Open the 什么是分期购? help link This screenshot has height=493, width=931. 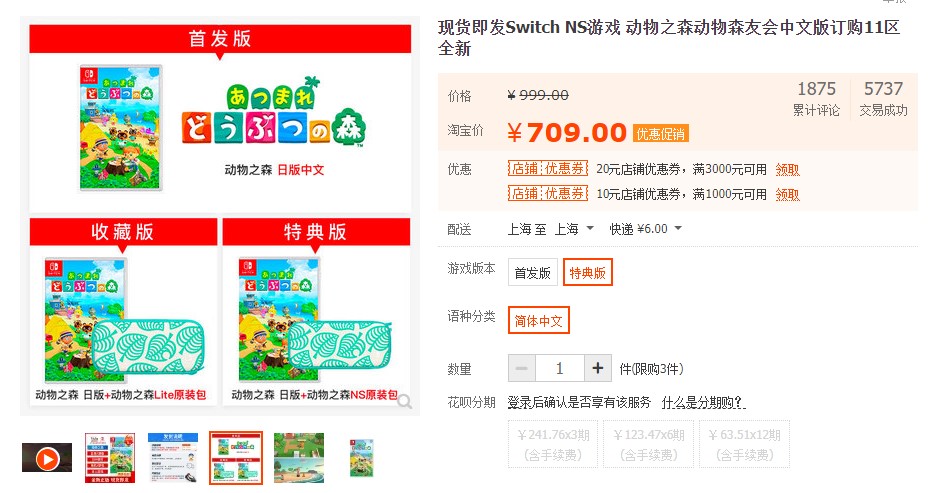pos(704,403)
